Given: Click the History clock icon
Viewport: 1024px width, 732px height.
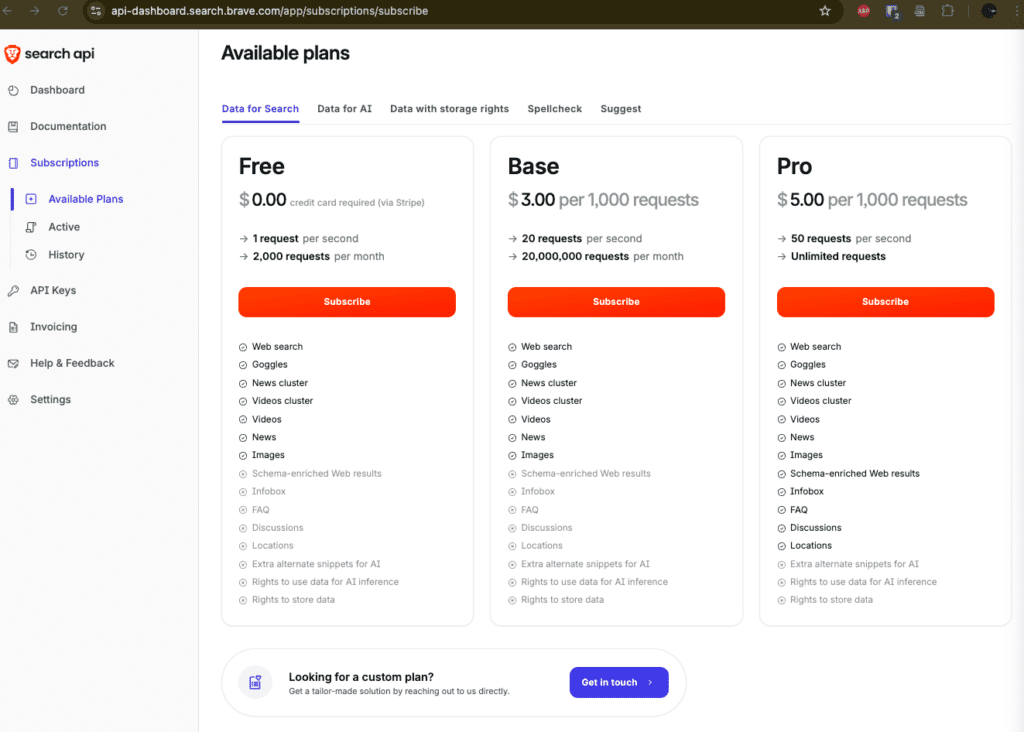Looking at the screenshot, I should pos(31,255).
